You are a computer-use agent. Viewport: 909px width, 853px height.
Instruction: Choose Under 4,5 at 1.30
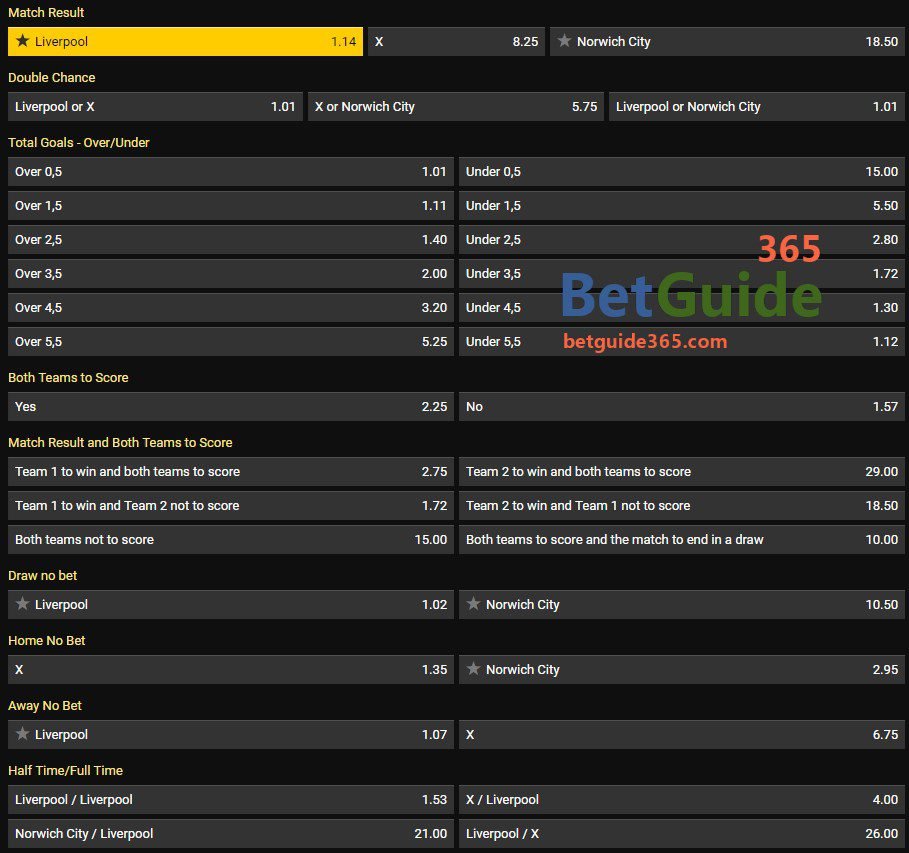(x=682, y=308)
